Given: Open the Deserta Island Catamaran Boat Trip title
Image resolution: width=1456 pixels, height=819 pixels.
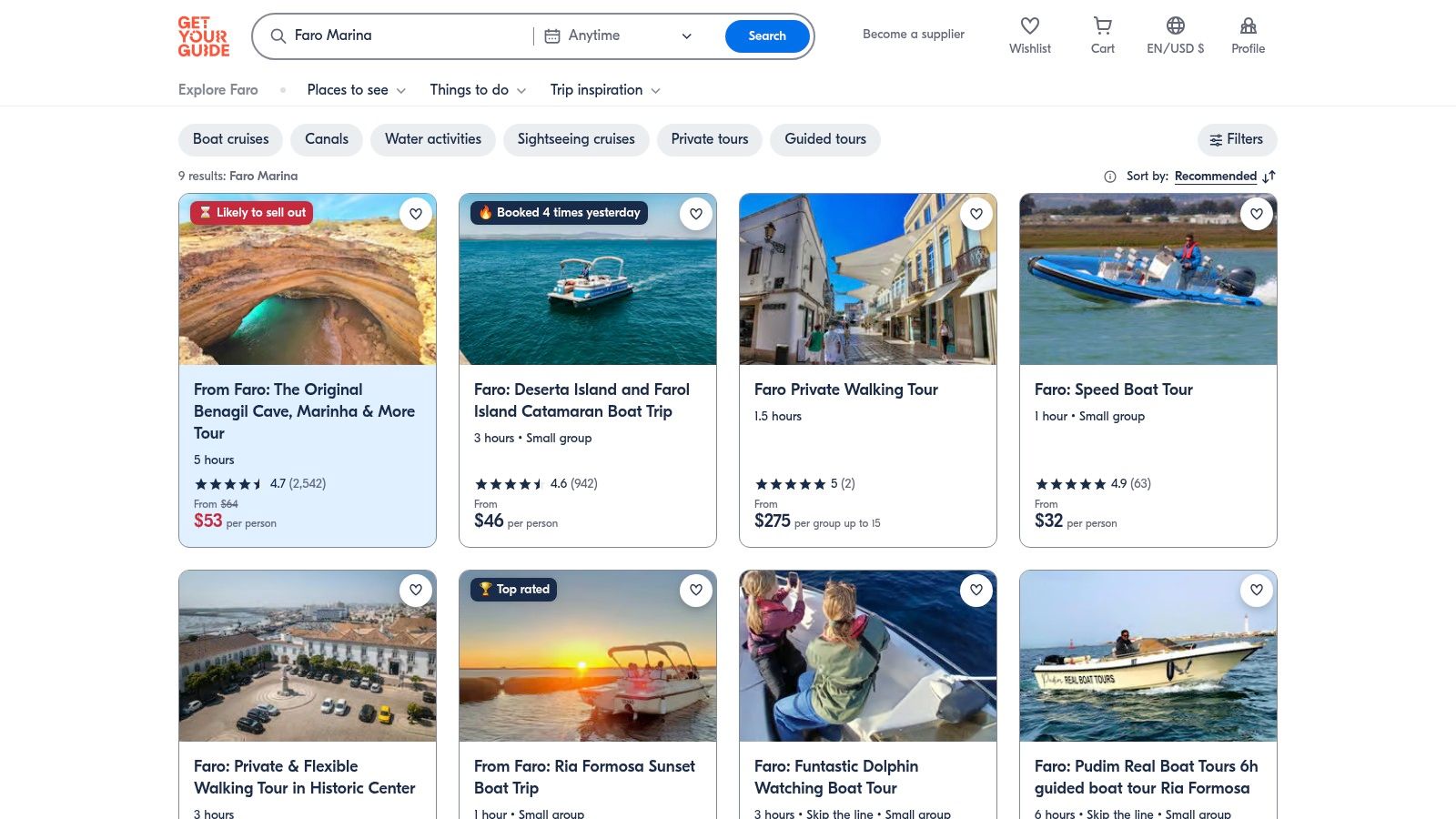Looking at the screenshot, I should pos(582,400).
